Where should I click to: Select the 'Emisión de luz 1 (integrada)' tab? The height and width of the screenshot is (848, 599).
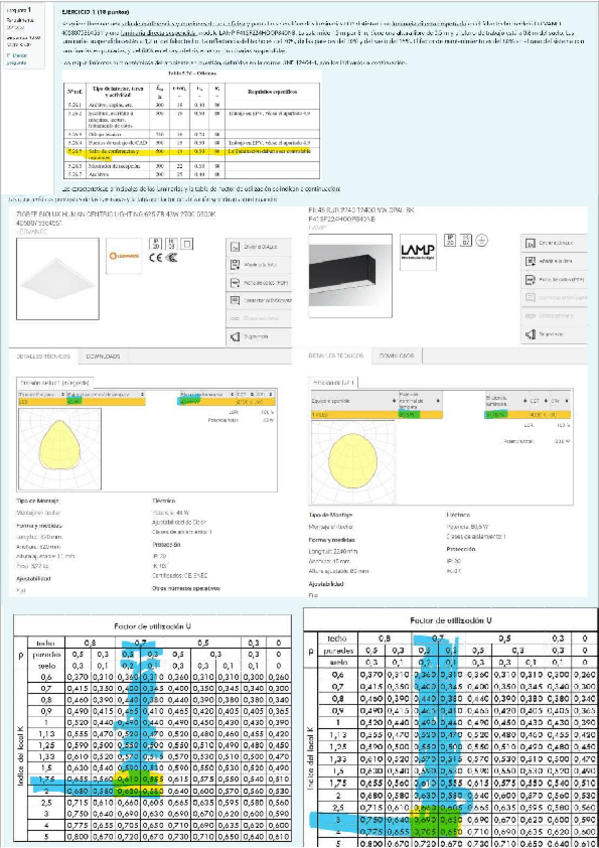[x=54, y=382]
